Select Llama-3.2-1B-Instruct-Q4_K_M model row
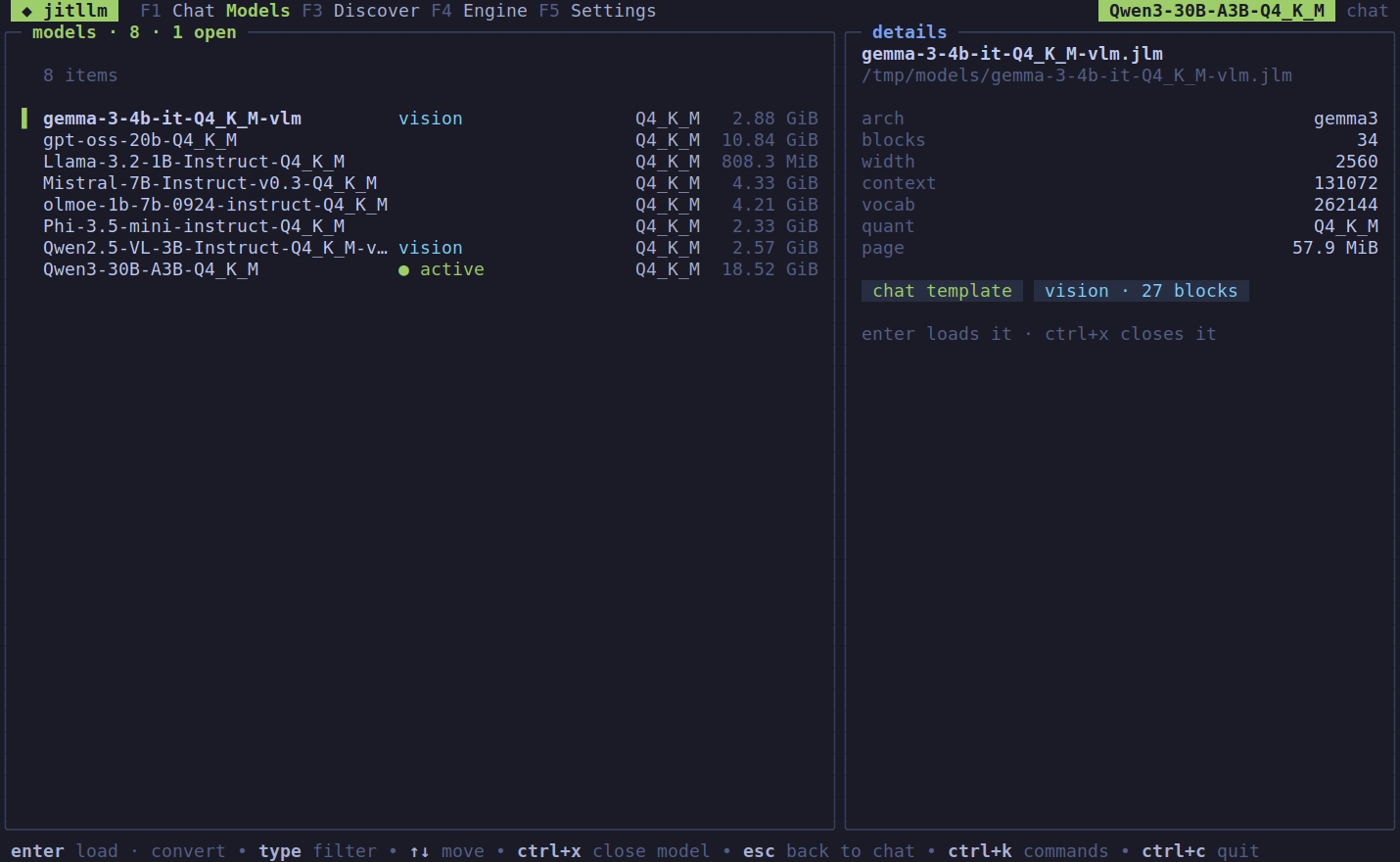The height and width of the screenshot is (862, 1400). (x=420, y=162)
